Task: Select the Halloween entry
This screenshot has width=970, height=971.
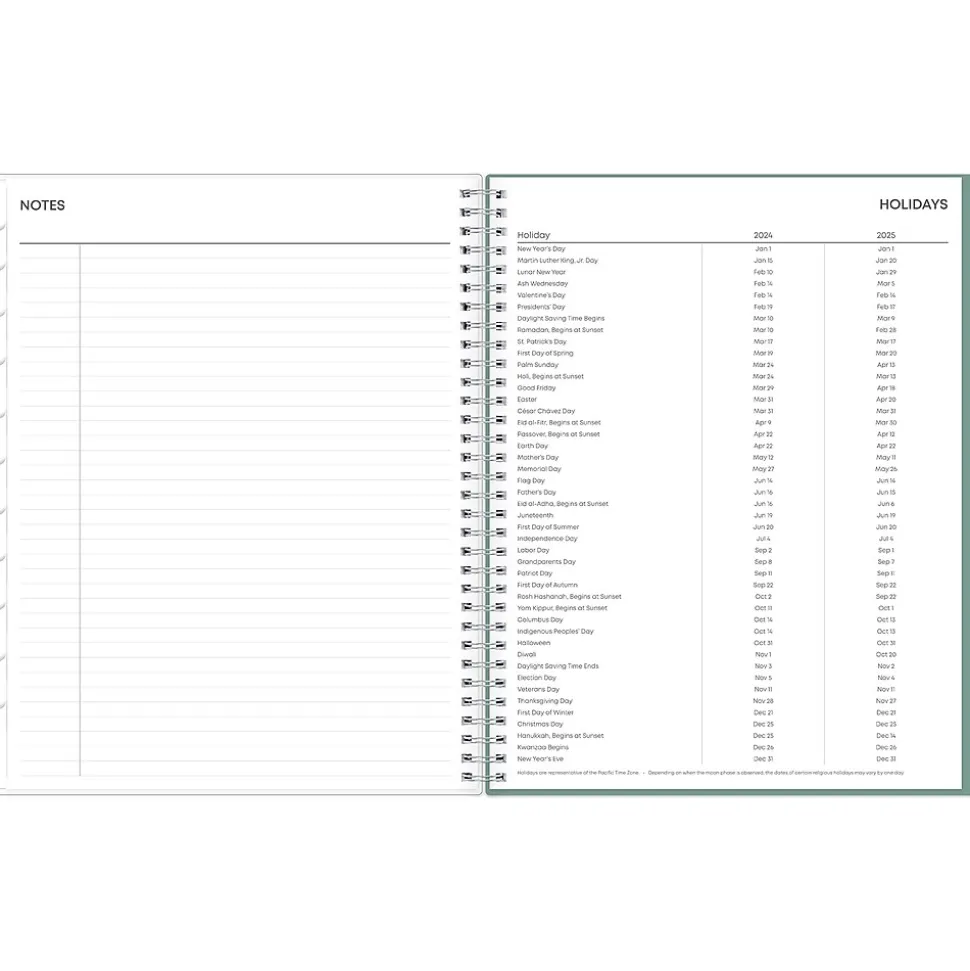Action: pos(533,643)
